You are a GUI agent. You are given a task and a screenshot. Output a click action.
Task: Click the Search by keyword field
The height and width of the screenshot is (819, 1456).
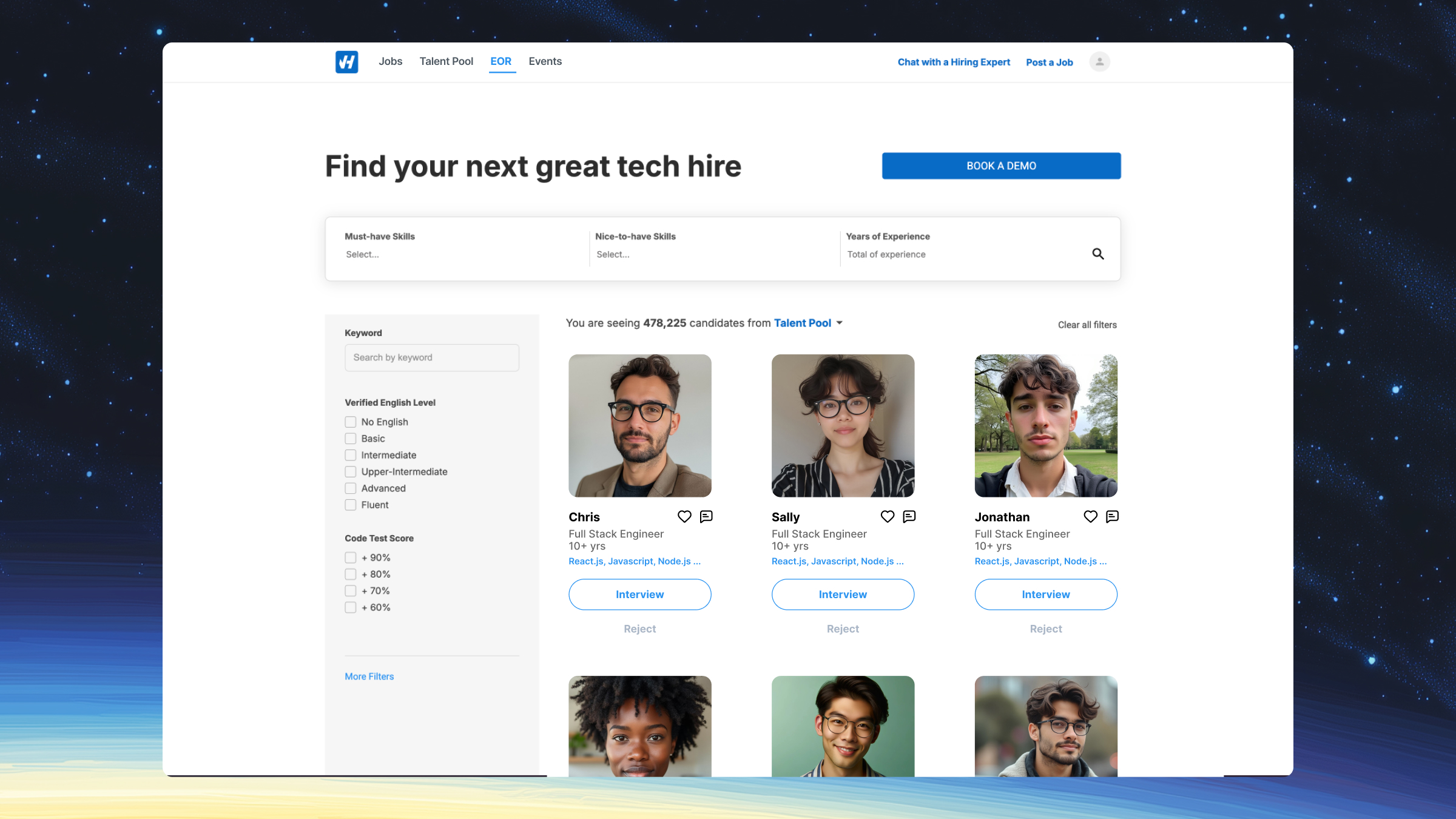(x=432, y=358)
